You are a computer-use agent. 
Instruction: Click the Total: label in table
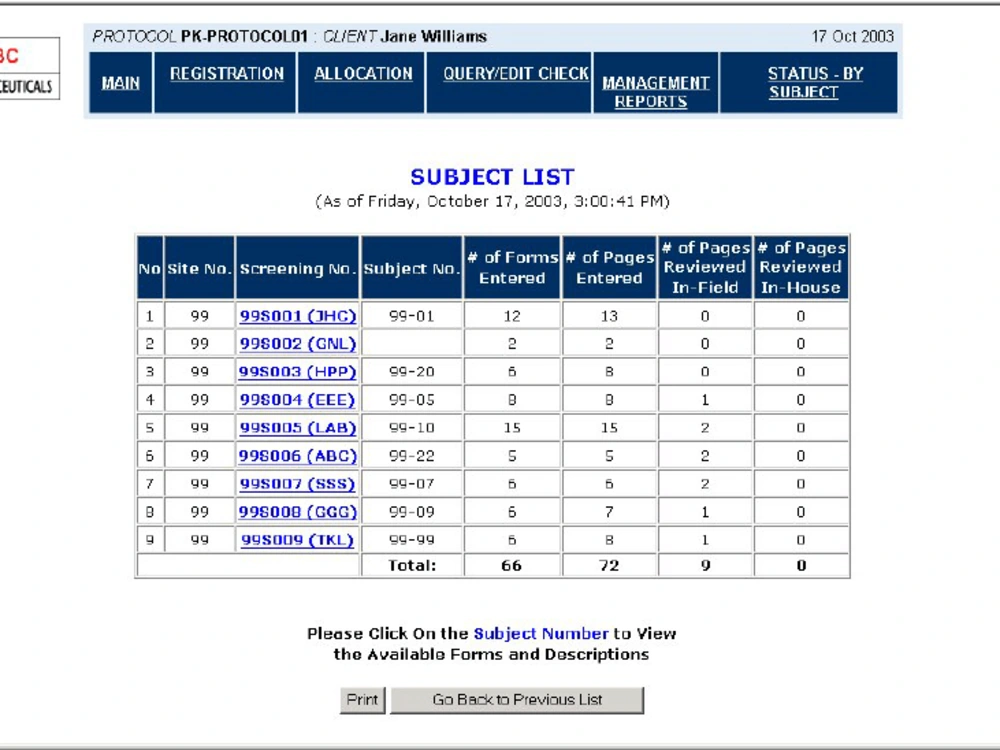[412, 566]
